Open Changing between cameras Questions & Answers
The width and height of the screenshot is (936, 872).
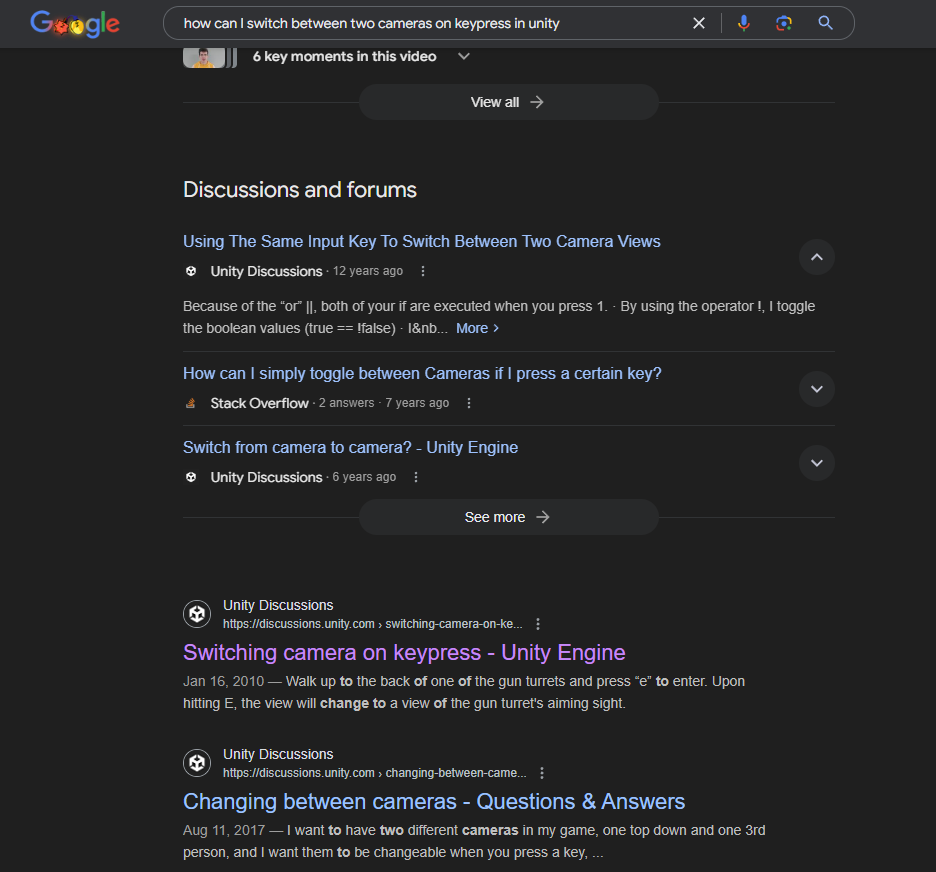pyautogui.click(x=434, y=801)
